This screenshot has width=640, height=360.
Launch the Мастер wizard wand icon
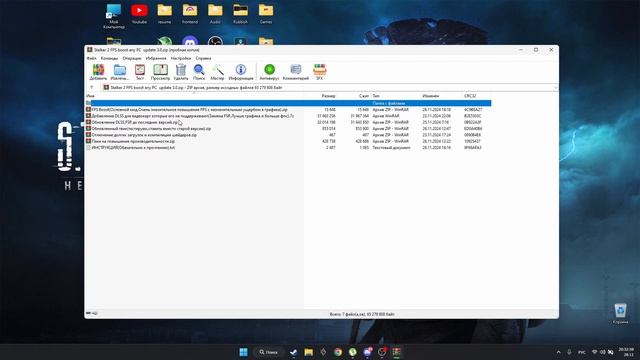217,72
